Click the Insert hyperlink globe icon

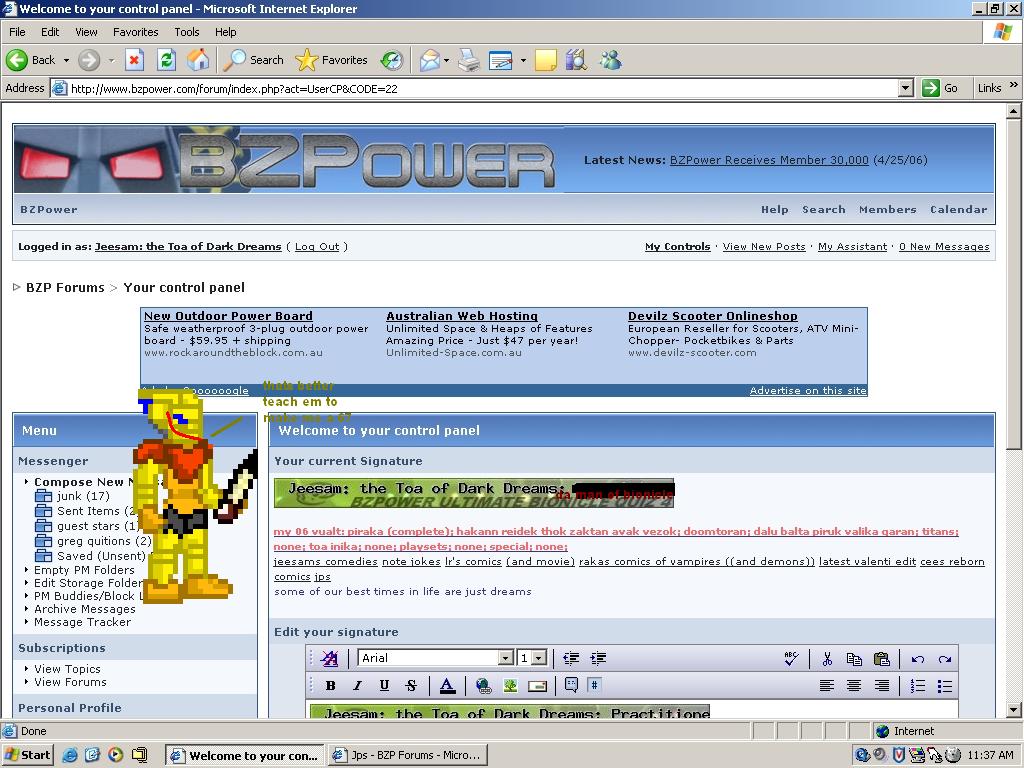click(x=483, y=685)
